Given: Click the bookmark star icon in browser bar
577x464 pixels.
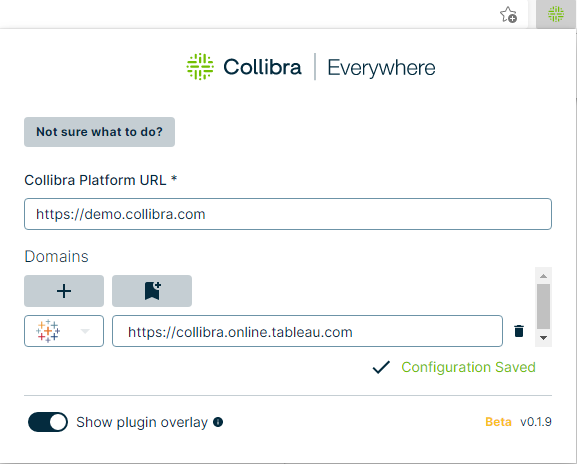Looking at the screenshot, I should point(508,15).
